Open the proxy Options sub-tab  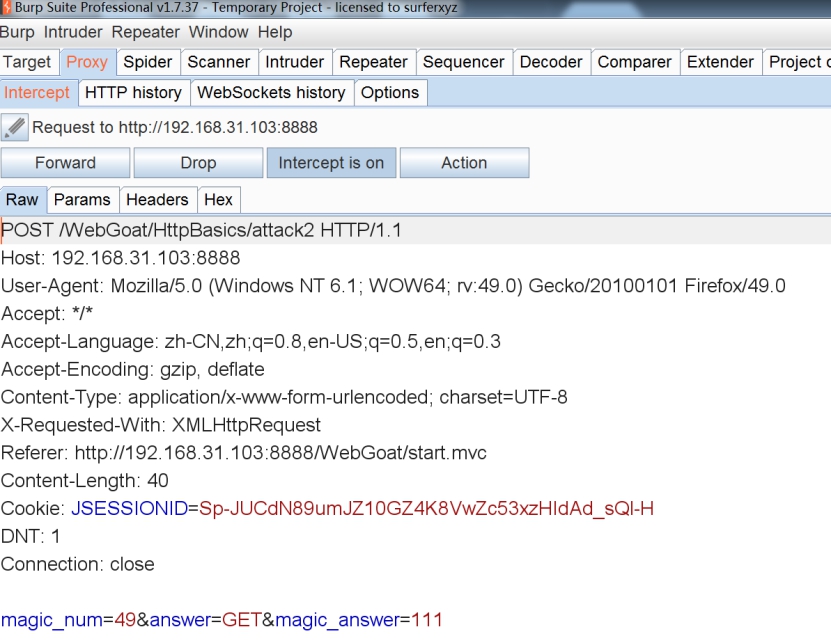coord(390,93)
